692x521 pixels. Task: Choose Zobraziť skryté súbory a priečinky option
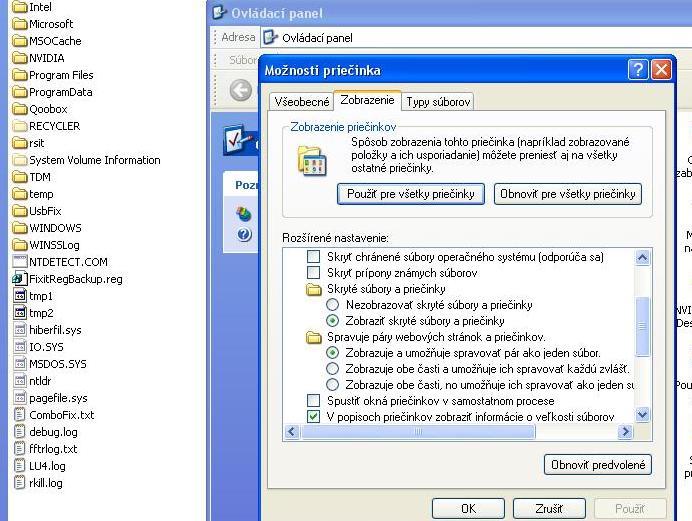pos(334,321)
